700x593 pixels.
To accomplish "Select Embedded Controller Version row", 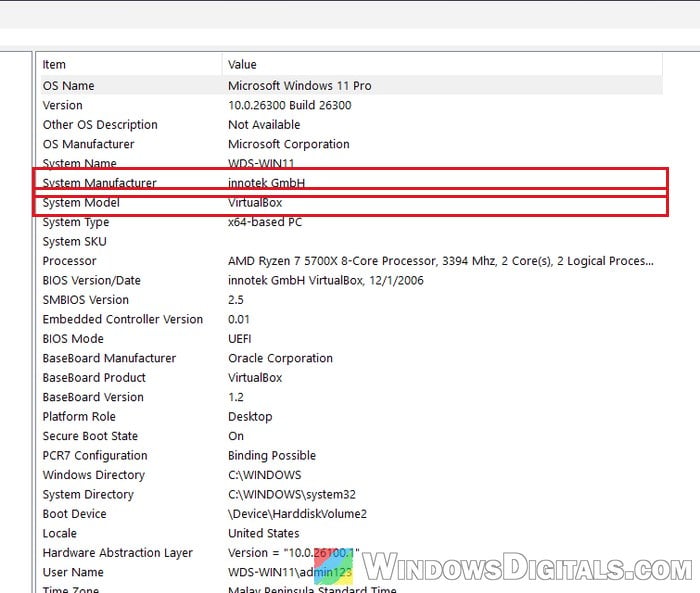I will [x=123, y=319].
